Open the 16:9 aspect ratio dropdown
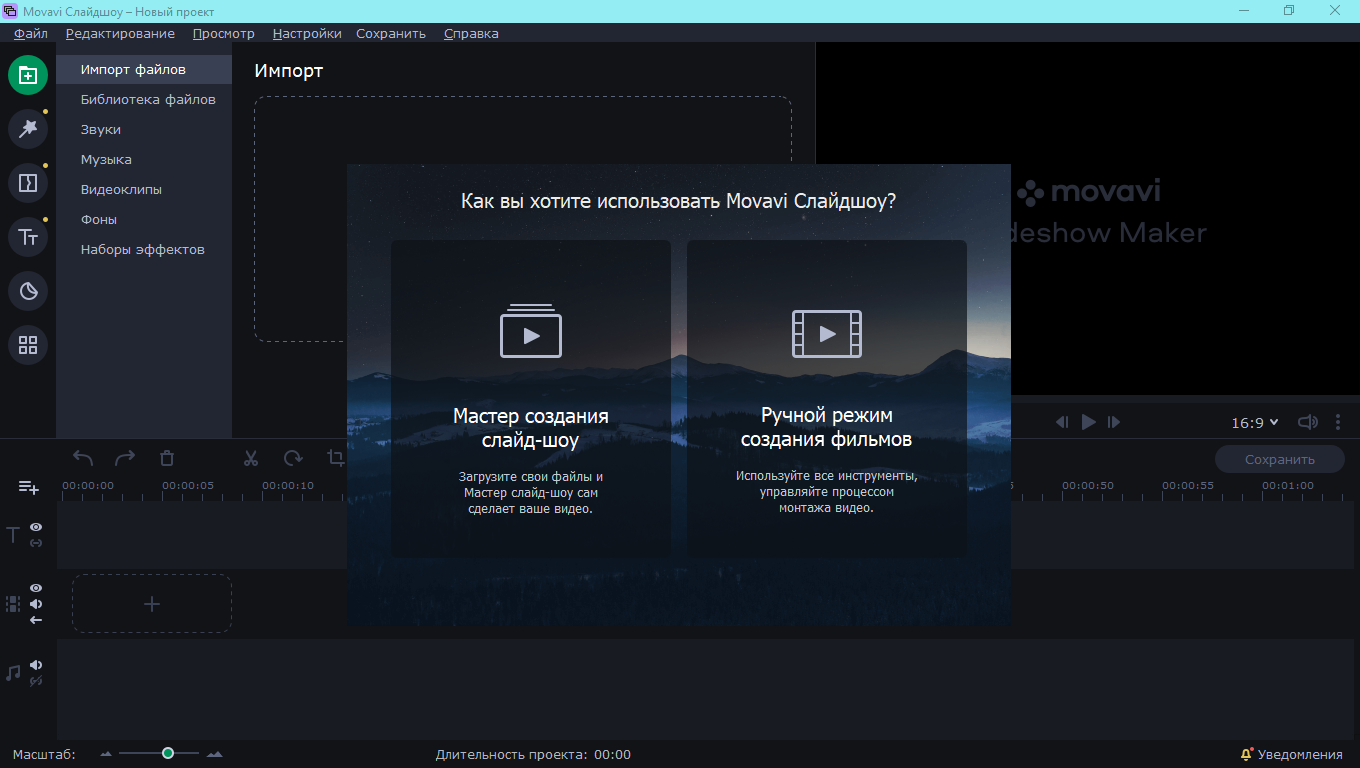The image size is (1360, 768). click(x=1255, y=423)
